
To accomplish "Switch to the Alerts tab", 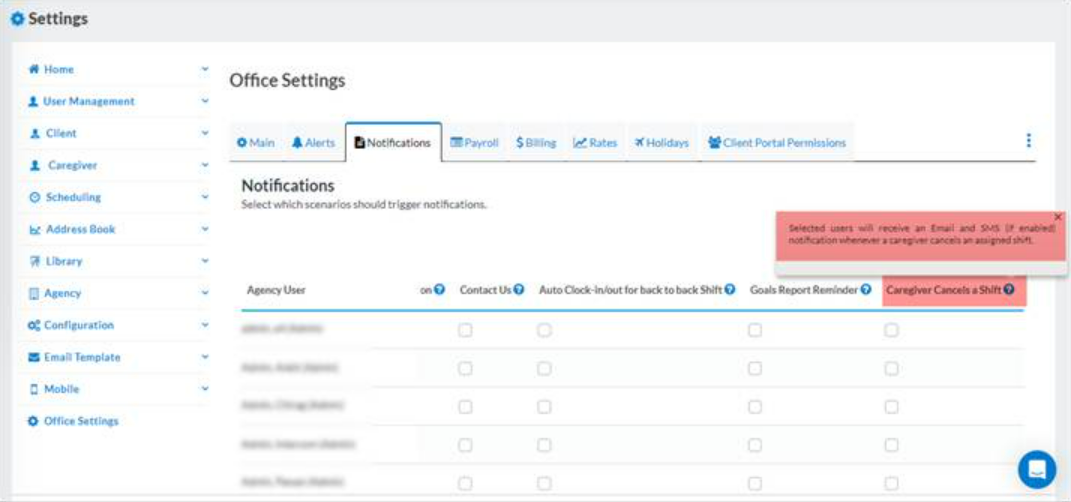I will point(314,143).
